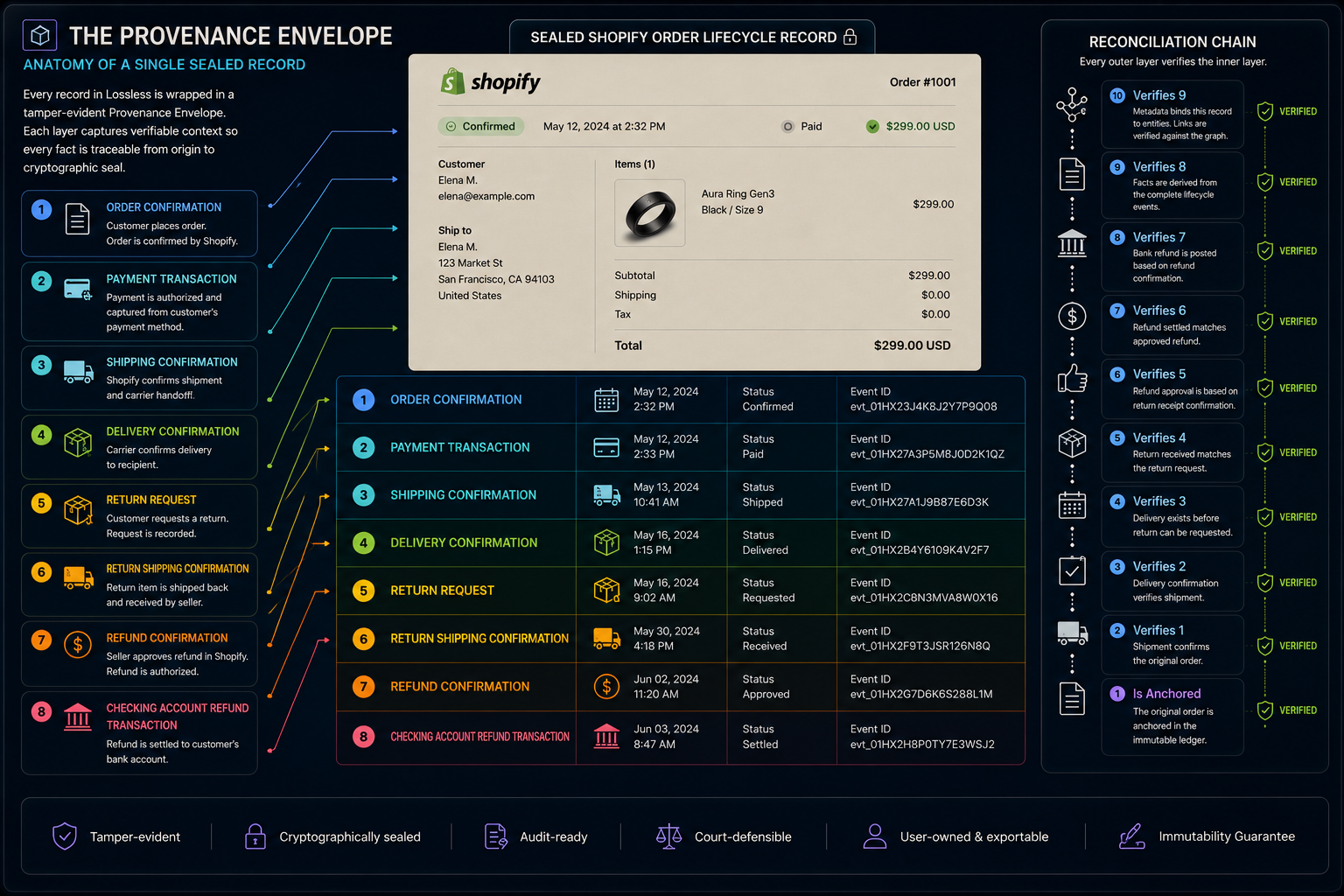Click the Court-defensible scales icon

[x=668, y=836]
